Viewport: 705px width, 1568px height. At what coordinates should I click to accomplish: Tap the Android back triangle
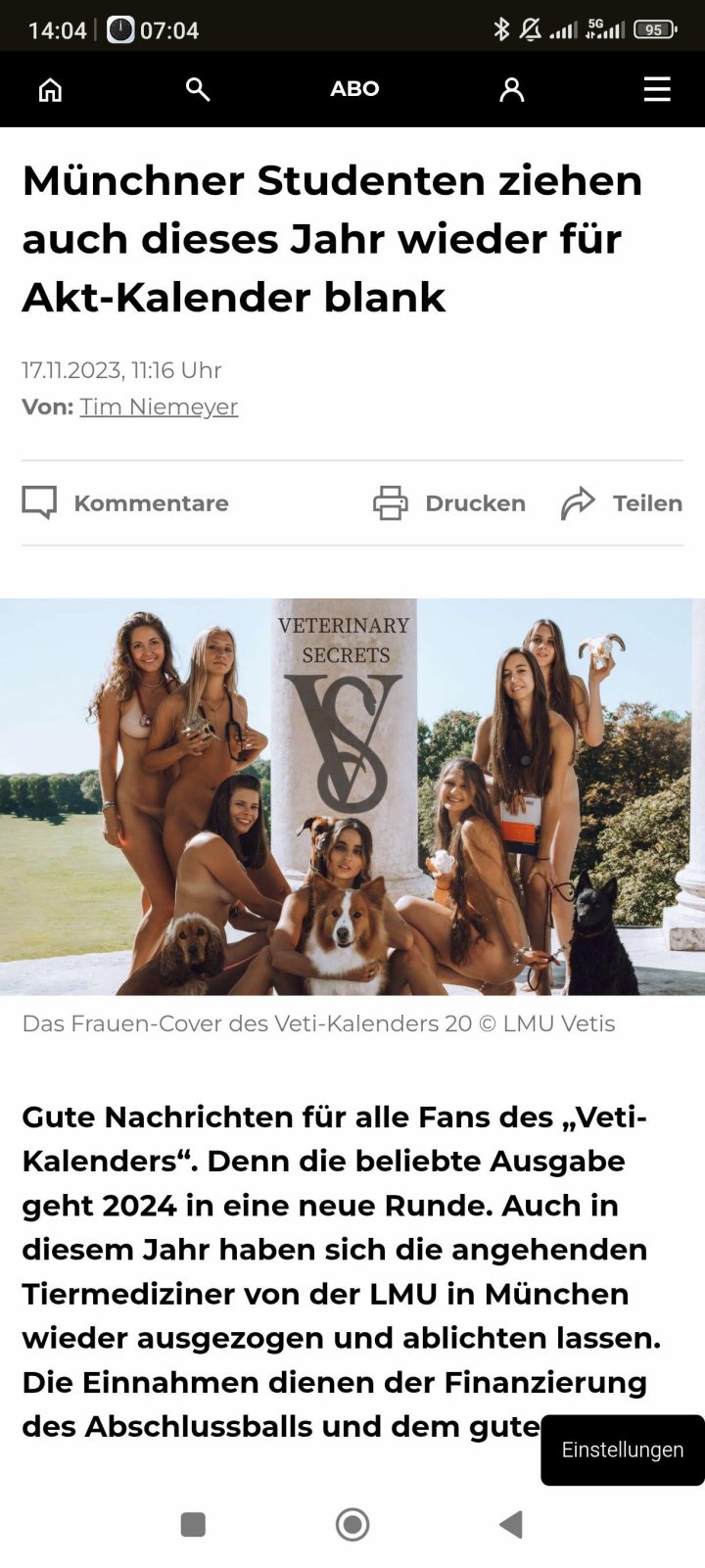pos(510,1524)
